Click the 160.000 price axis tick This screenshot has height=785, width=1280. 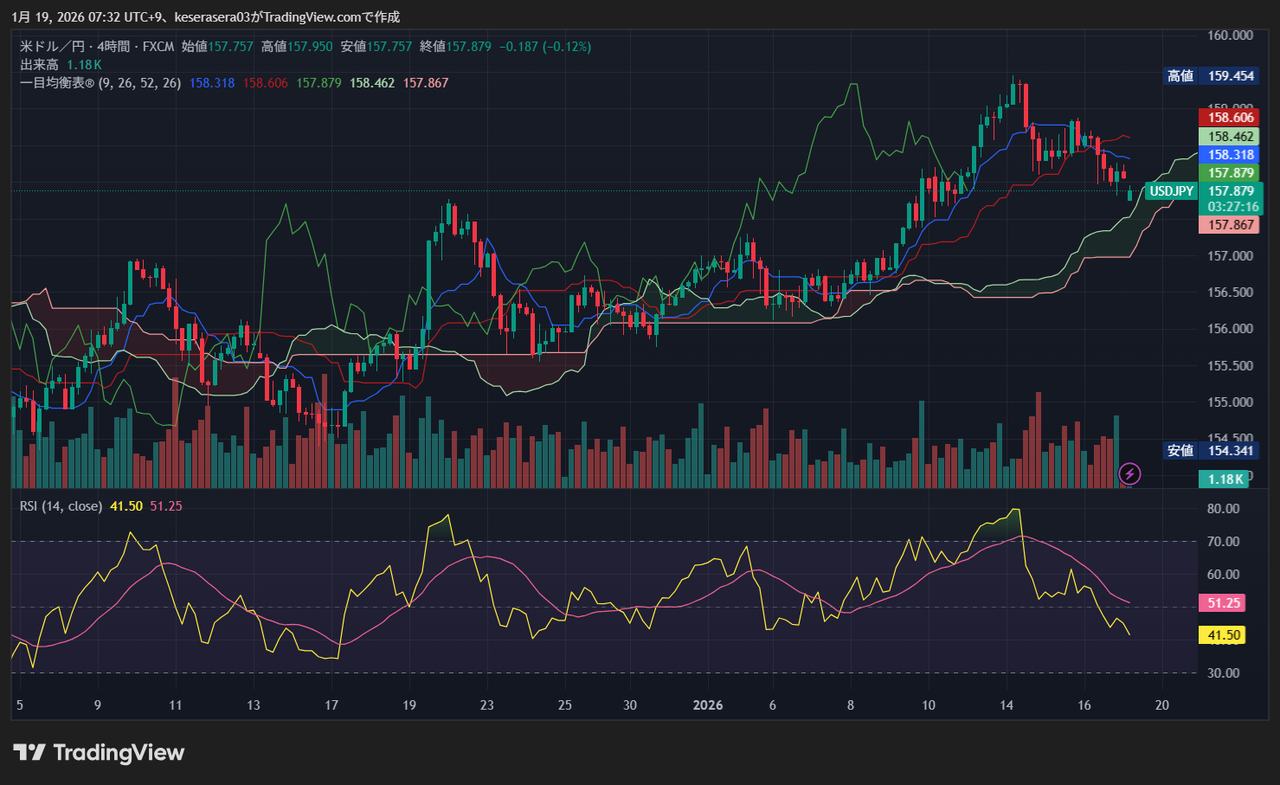[x=1230, y=36]
